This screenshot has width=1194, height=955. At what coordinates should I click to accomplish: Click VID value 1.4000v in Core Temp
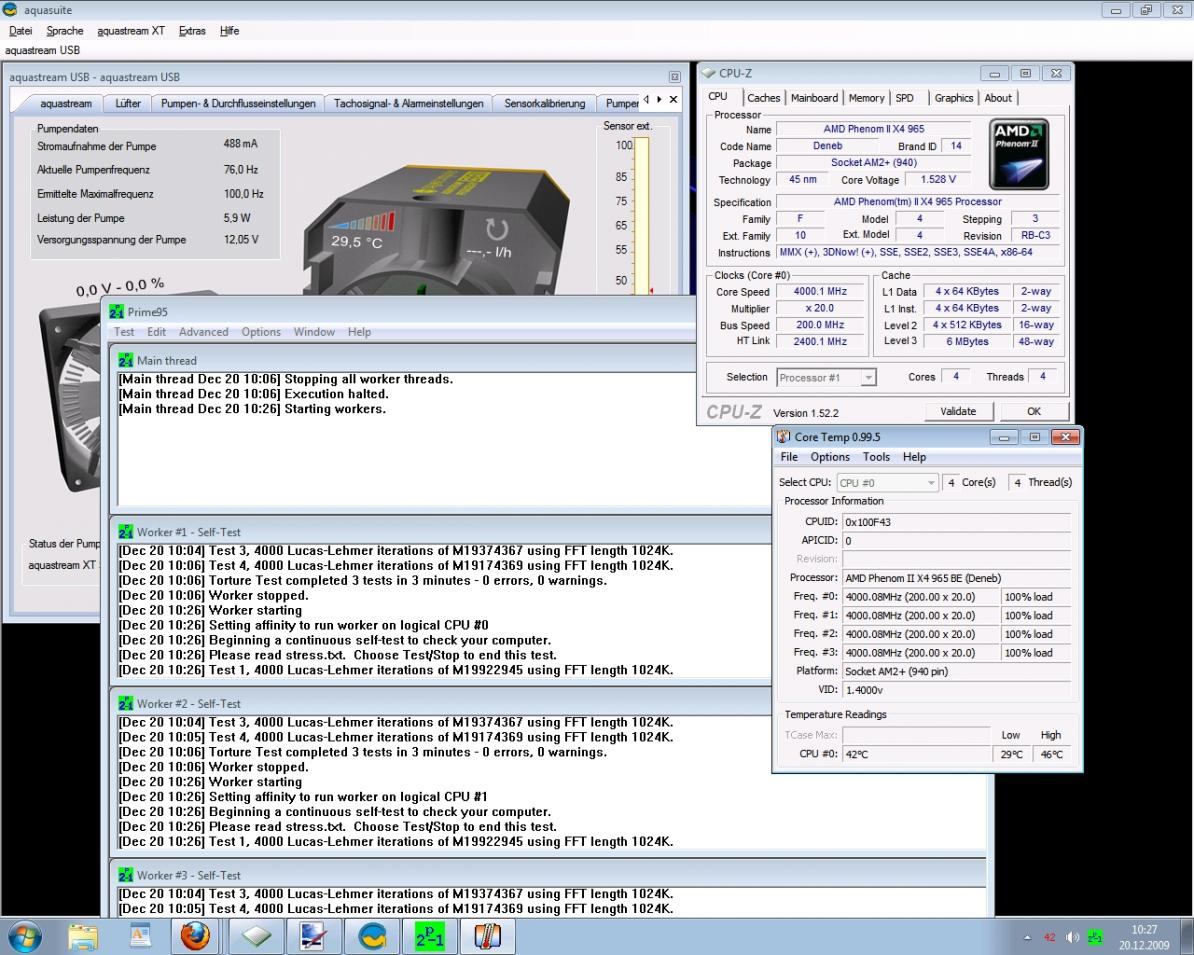click(x=956, y=690)
